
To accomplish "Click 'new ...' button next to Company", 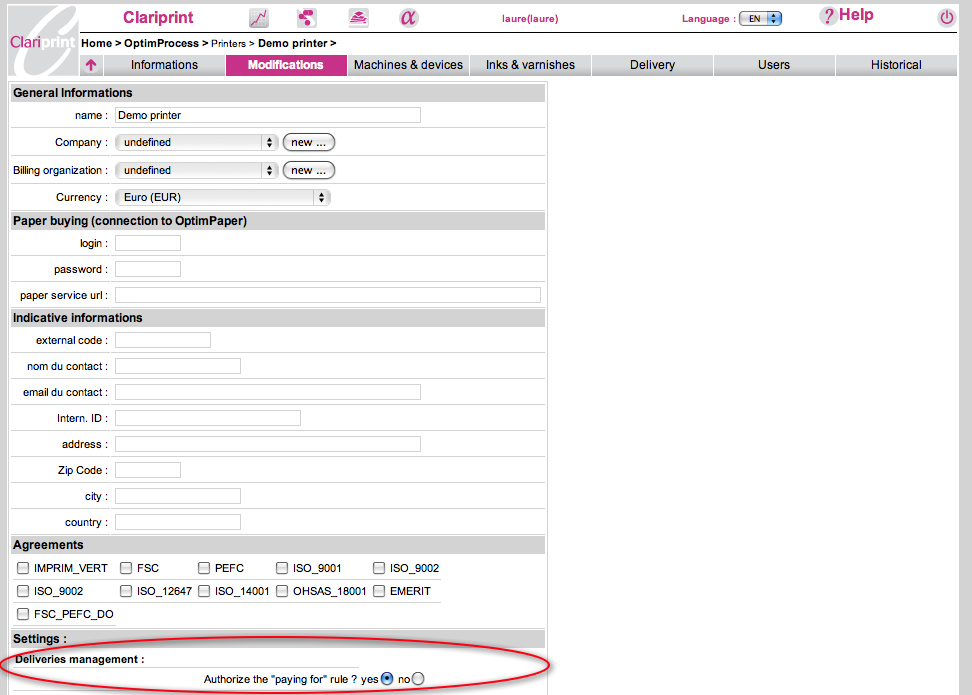I will tap(308, 143).
